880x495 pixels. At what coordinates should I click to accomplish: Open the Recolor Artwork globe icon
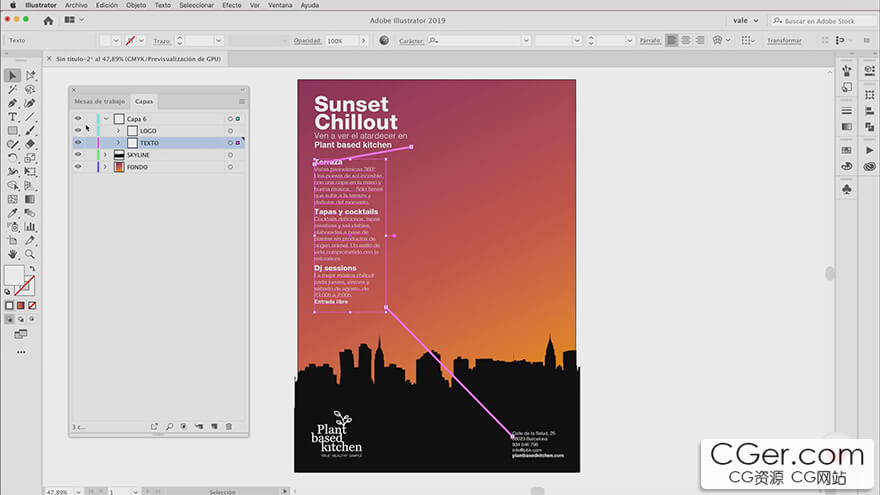click(384, 40)
